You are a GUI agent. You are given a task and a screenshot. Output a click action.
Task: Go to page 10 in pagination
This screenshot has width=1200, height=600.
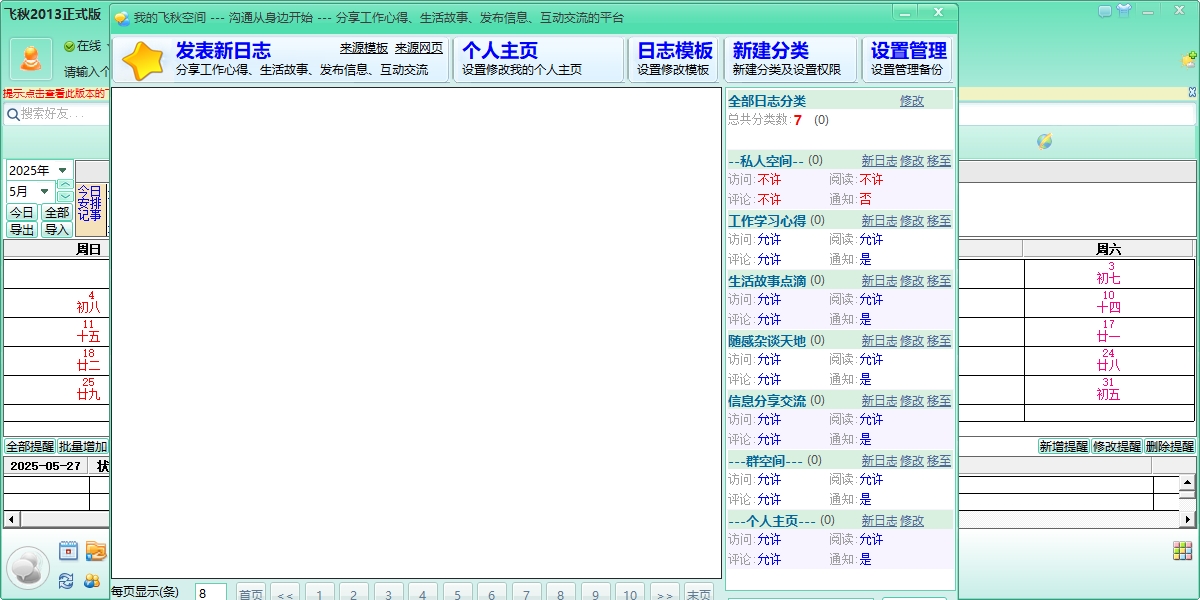629,593
